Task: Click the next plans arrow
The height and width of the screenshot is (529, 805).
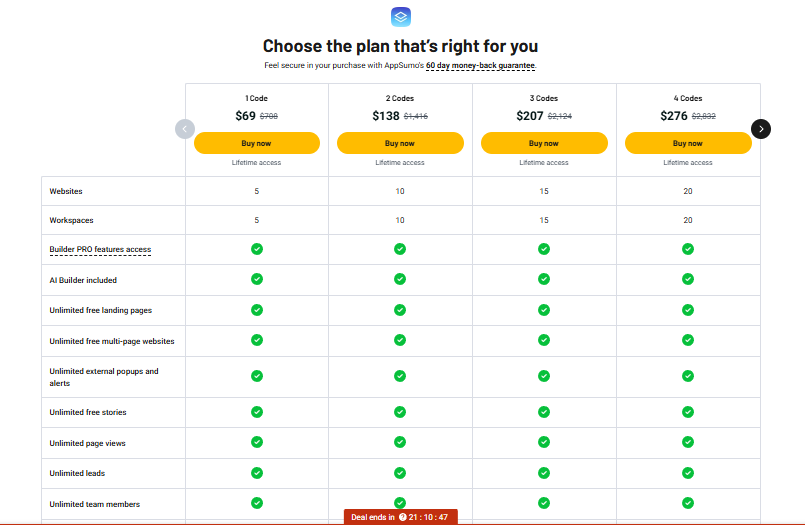Action: [x=761, y=129]
